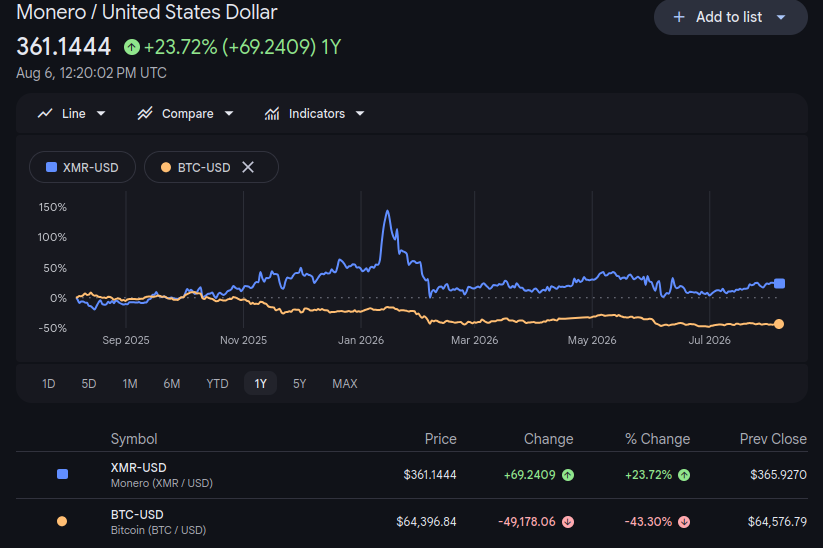Click the orange BTC endpoint marker on chart
This screenshot has width=823, height=548.
(779, 324)
